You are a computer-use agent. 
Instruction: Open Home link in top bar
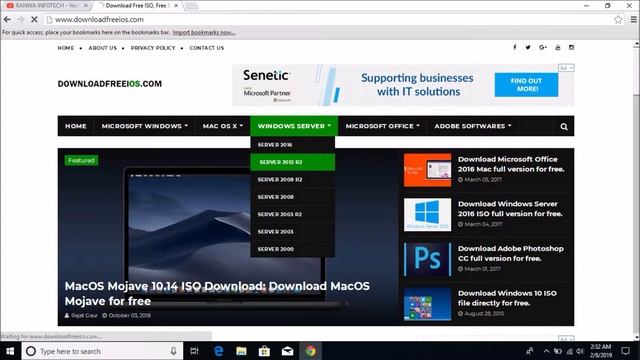coord(66,48)
